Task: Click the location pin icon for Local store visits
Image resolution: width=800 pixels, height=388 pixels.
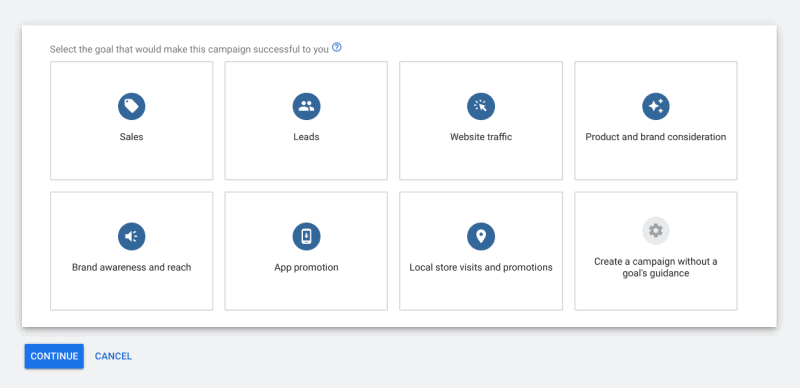Action: [481, 236]
